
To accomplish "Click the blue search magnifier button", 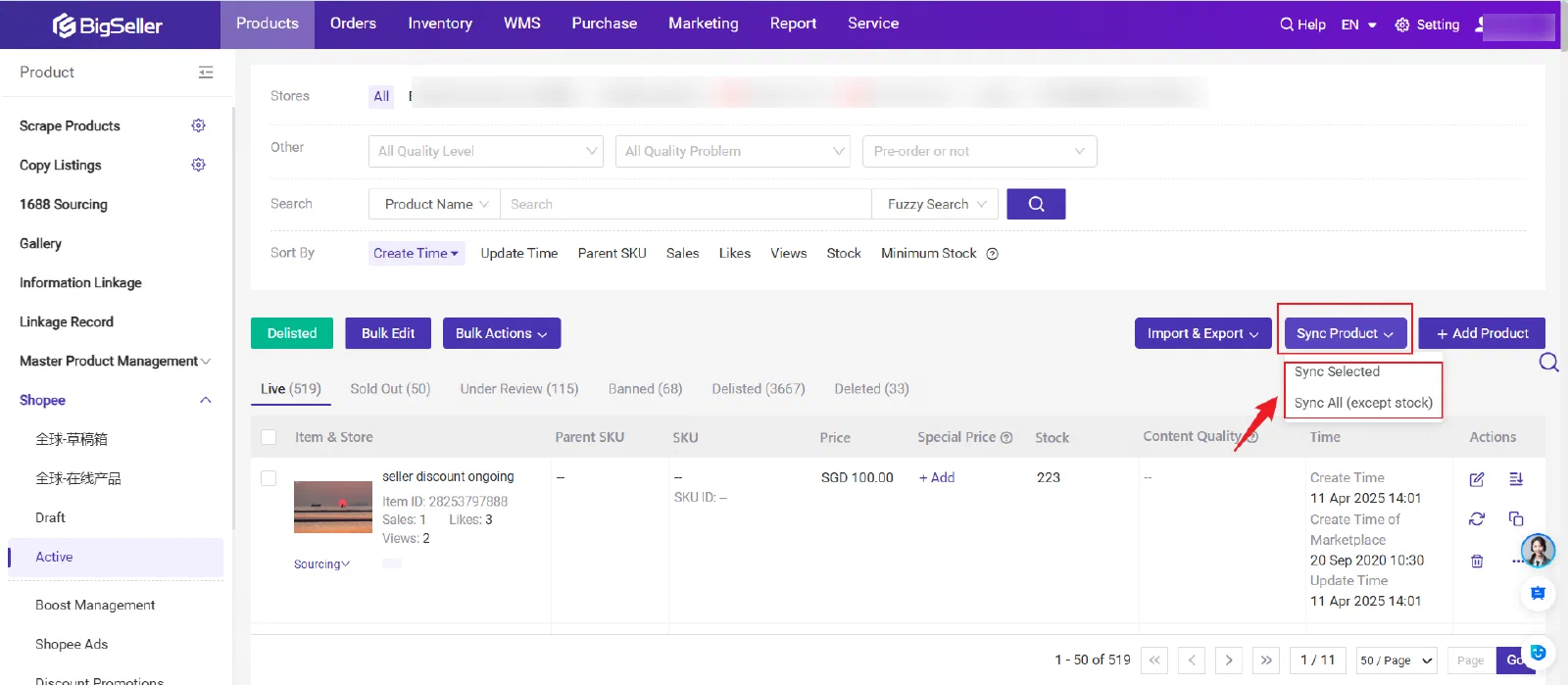I will 1036,204.
